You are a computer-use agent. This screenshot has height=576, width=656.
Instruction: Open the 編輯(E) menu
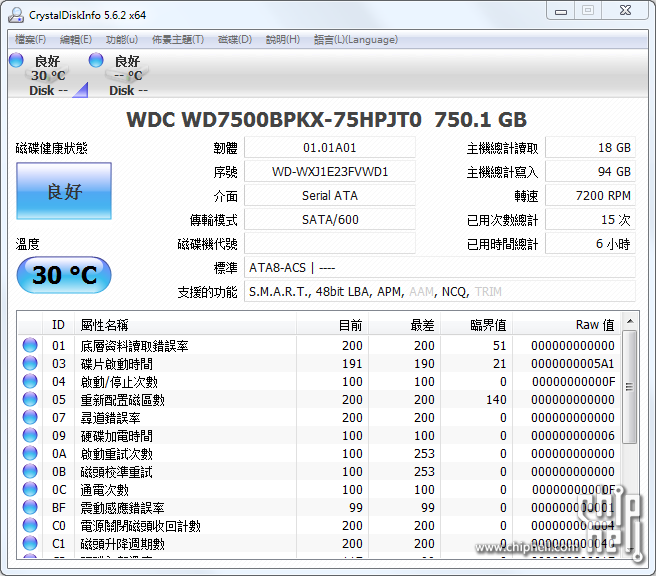pos(76,40)
